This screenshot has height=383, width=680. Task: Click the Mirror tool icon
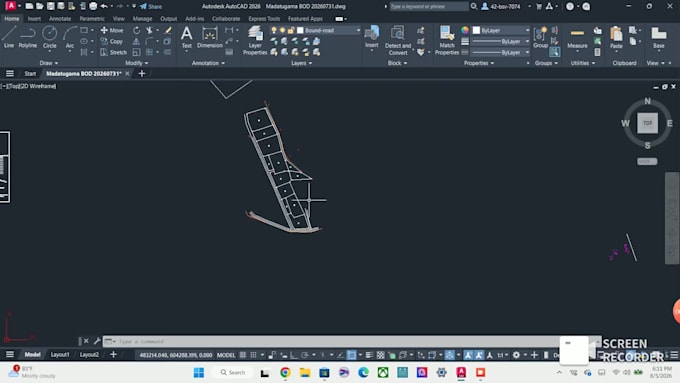[x=136, y=41]
